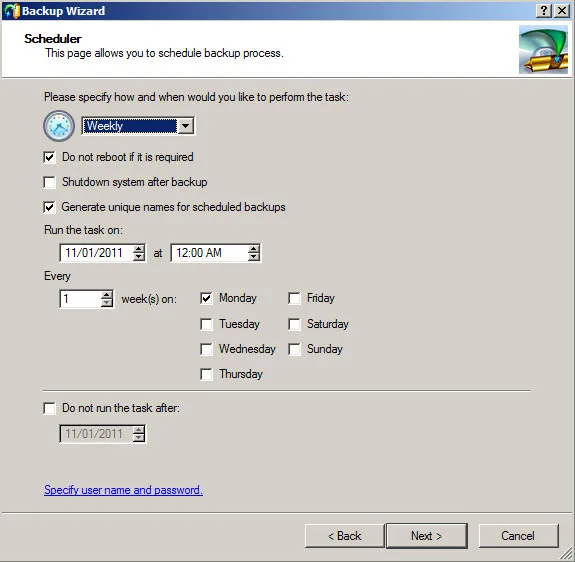Click the Backup Wizard title bar icon

(11, 11)
